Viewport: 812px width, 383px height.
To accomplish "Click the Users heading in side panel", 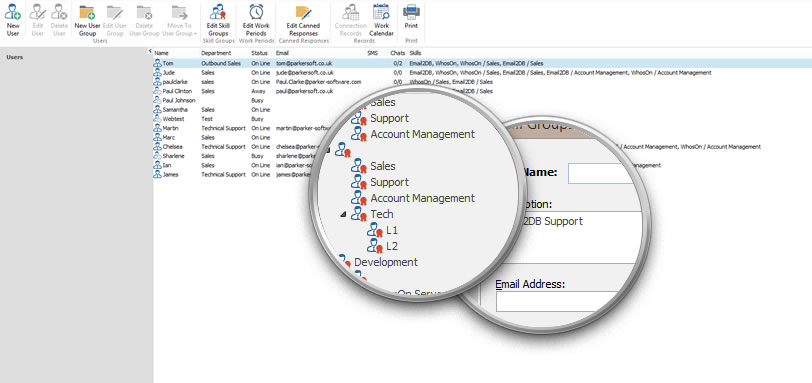I will pos(14,57).
